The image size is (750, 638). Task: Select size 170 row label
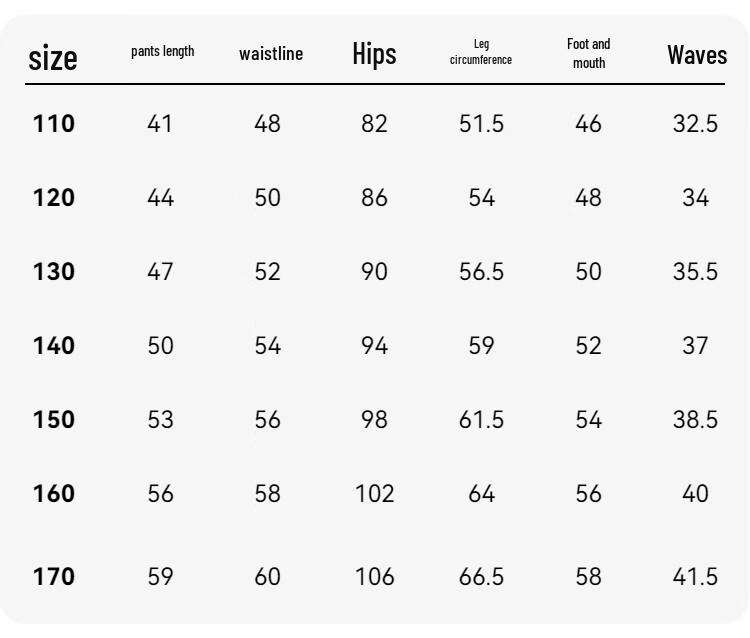click(x=54, y=576)
